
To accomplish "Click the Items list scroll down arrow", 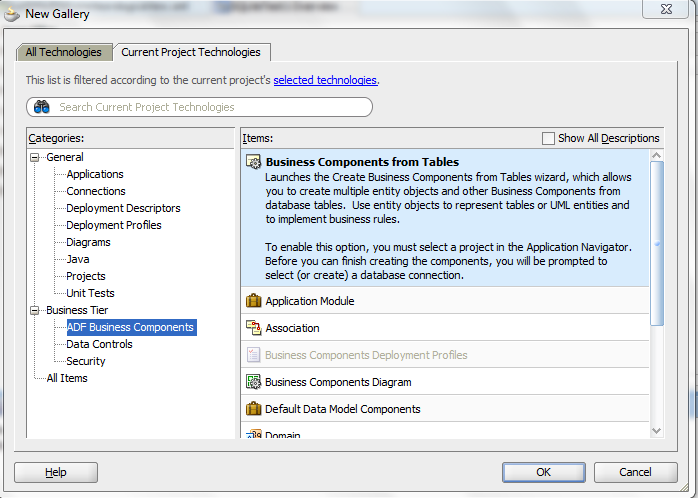I will tap(657, 431).
